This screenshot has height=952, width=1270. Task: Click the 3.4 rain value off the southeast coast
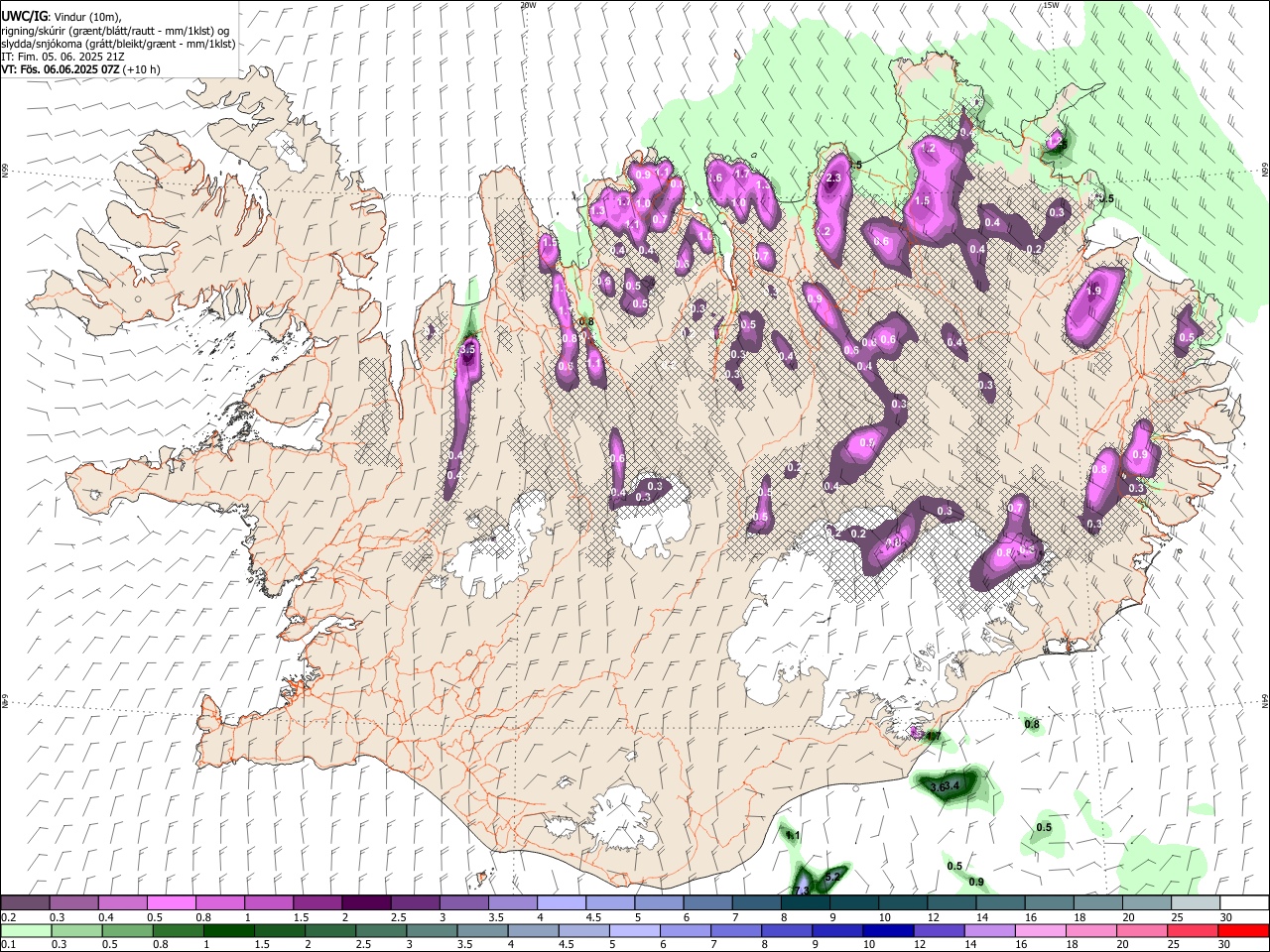(952, 786)
